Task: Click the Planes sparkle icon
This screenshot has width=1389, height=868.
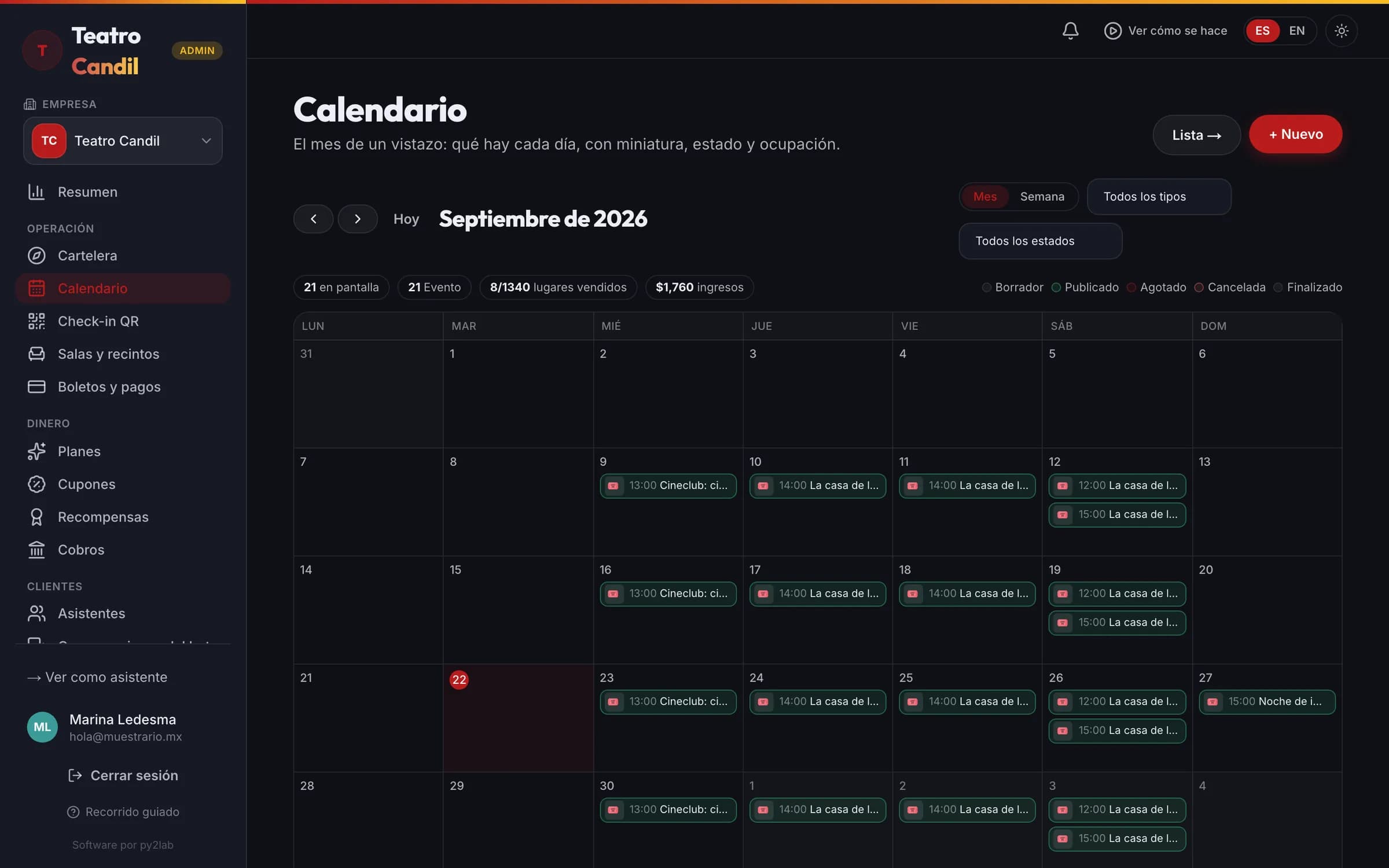Action: click(x=36, y=451)
